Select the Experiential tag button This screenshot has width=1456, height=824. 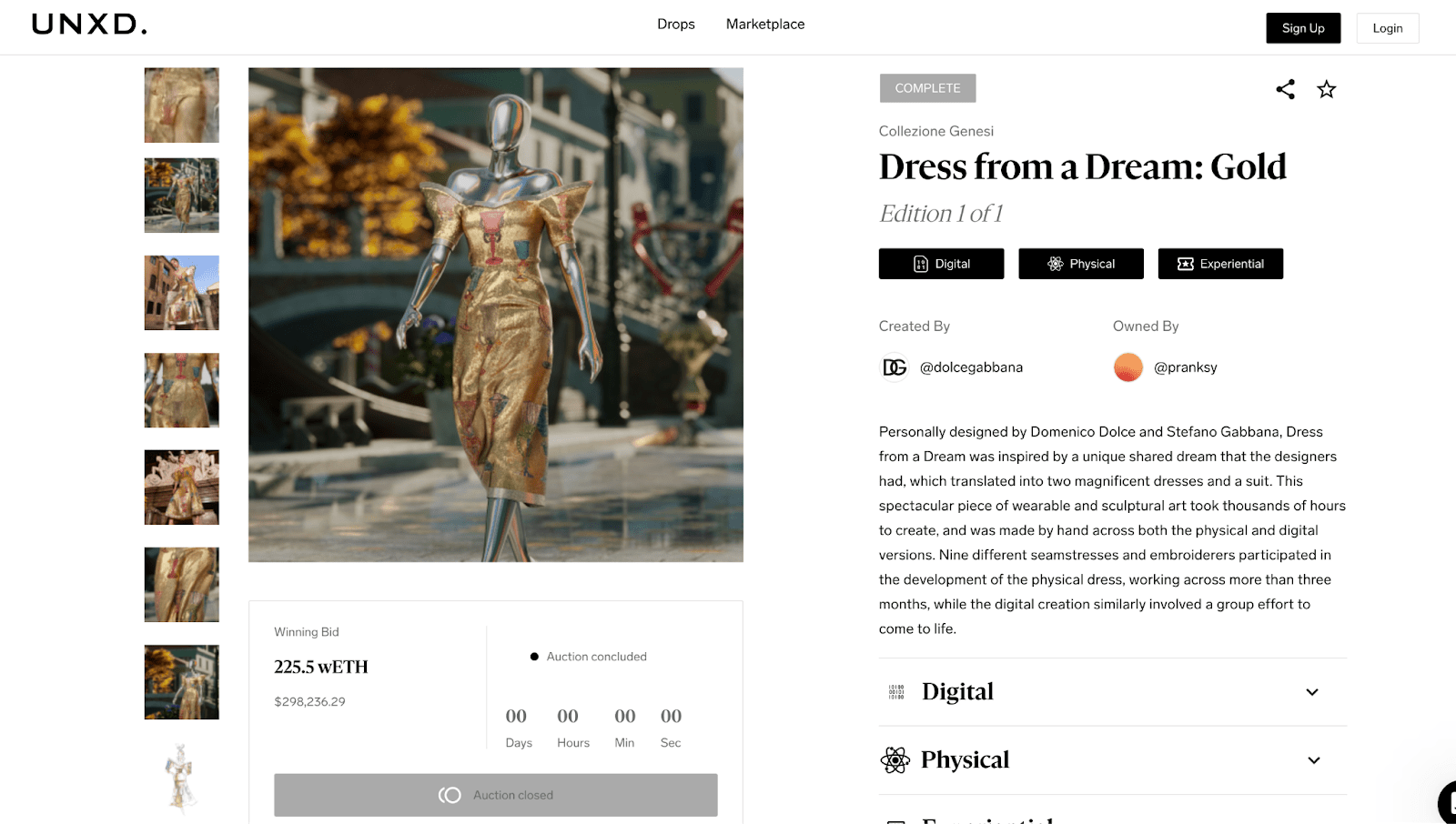click(1219, 264)
